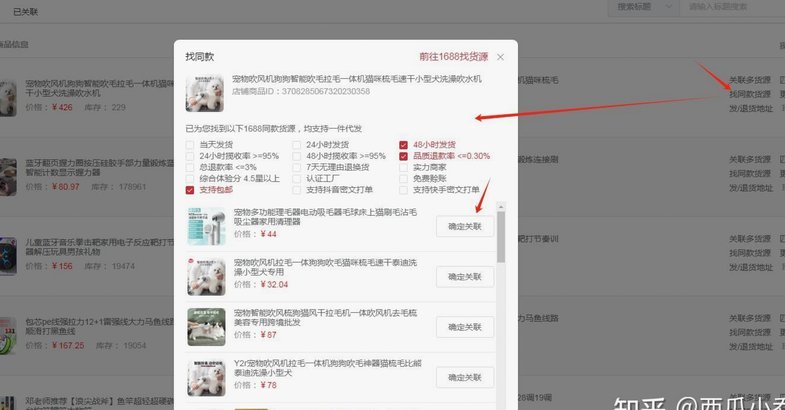Confirm 确定关联 for the ¥32.04 product
785x410 pixels.
tap(465, 277)
